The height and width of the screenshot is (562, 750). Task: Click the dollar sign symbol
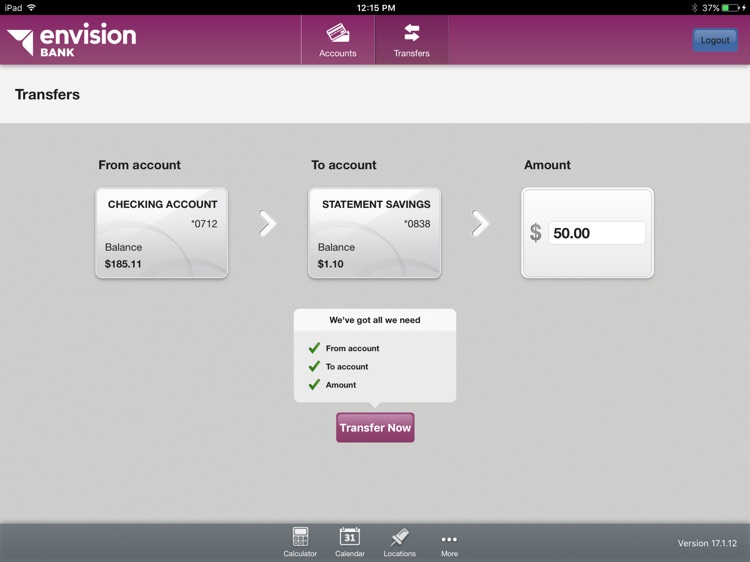coord(536,233)
